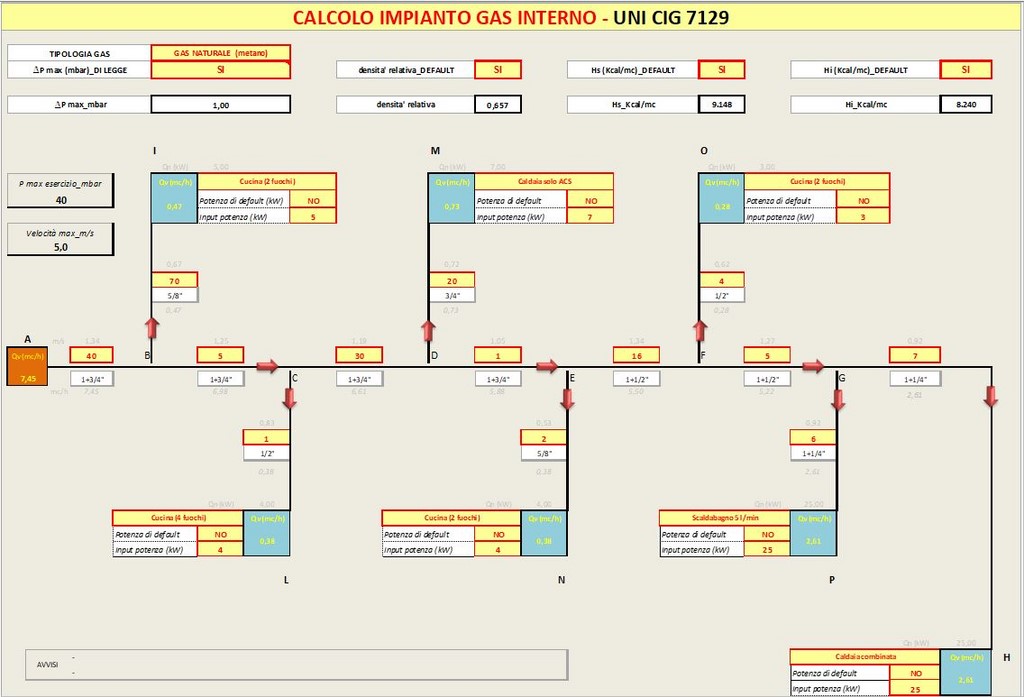Click the red down arrow below node G
The image size is (1024, 697).
[838, 399]
